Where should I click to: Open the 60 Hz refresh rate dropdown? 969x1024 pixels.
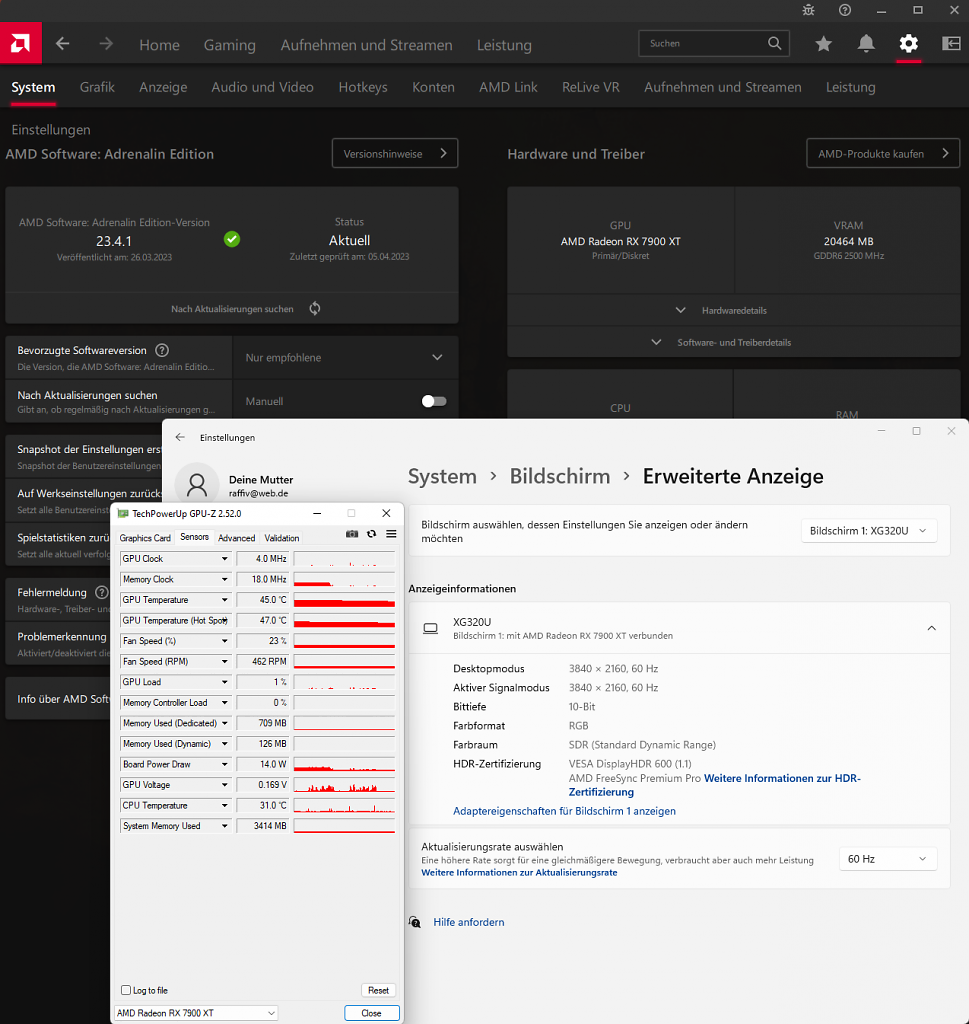887,859
